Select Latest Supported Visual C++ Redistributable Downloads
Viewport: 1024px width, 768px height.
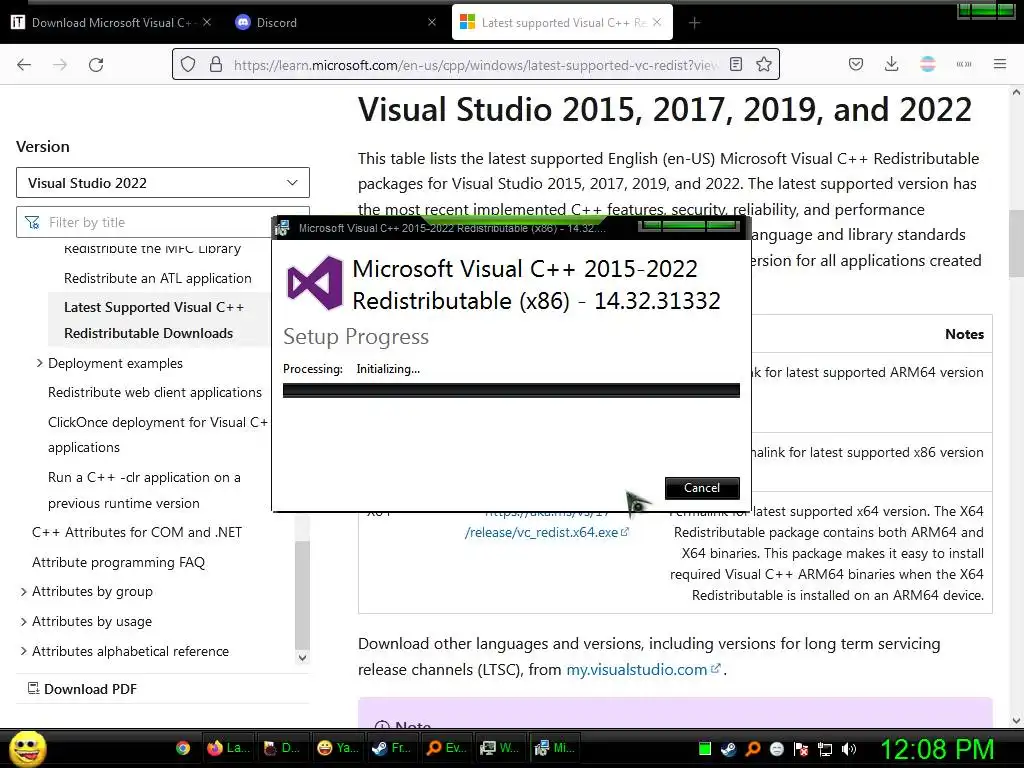click(x=154, y=320)
